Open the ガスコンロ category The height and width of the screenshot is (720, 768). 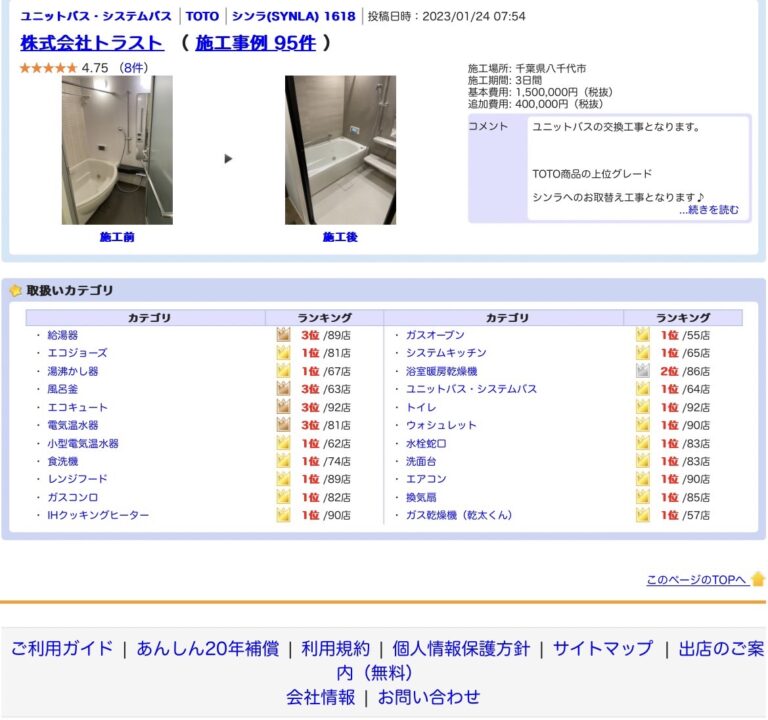pyautogui.click(x=72, y=497)
